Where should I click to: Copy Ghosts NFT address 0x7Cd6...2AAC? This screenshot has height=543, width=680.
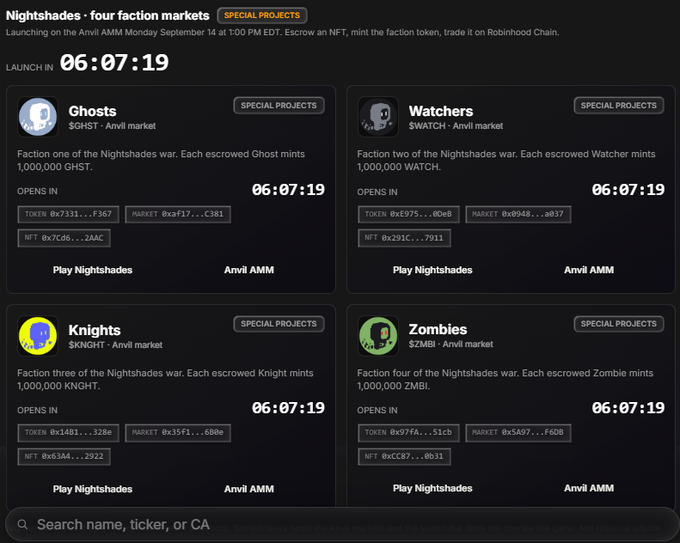pos(64,238)
